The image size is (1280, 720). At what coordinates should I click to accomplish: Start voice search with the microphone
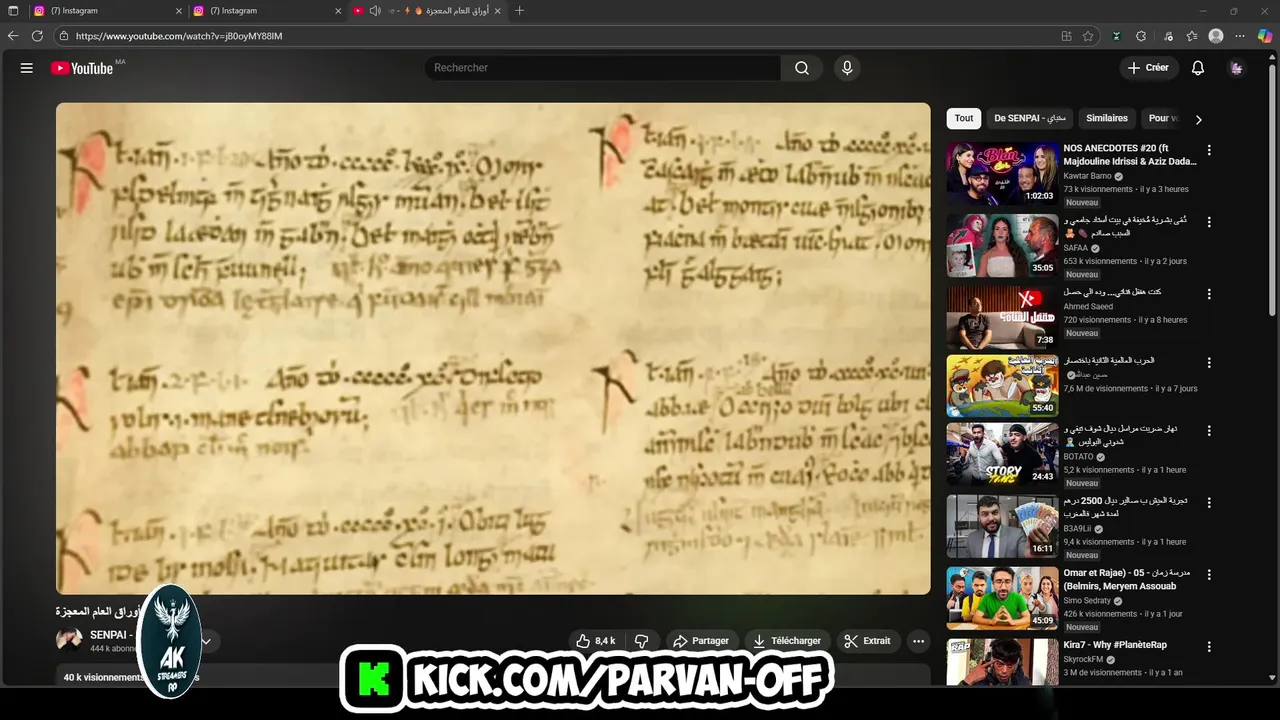847,68
